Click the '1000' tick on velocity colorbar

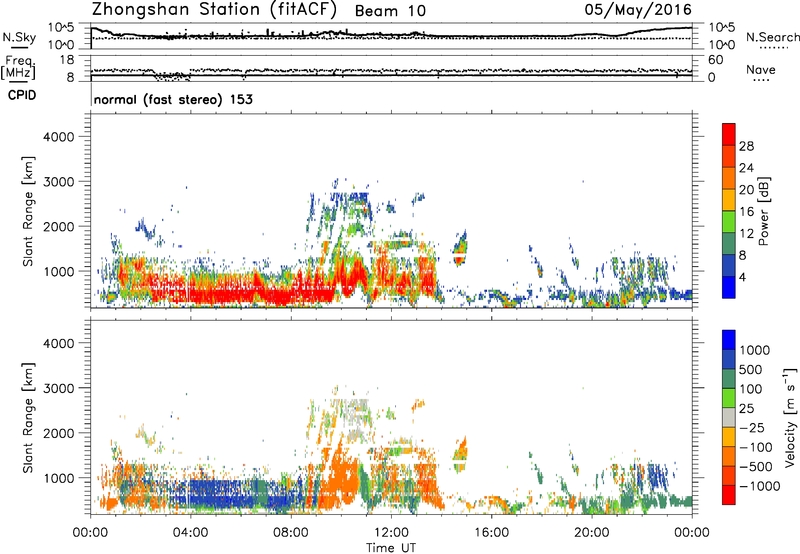pos(755,350)
